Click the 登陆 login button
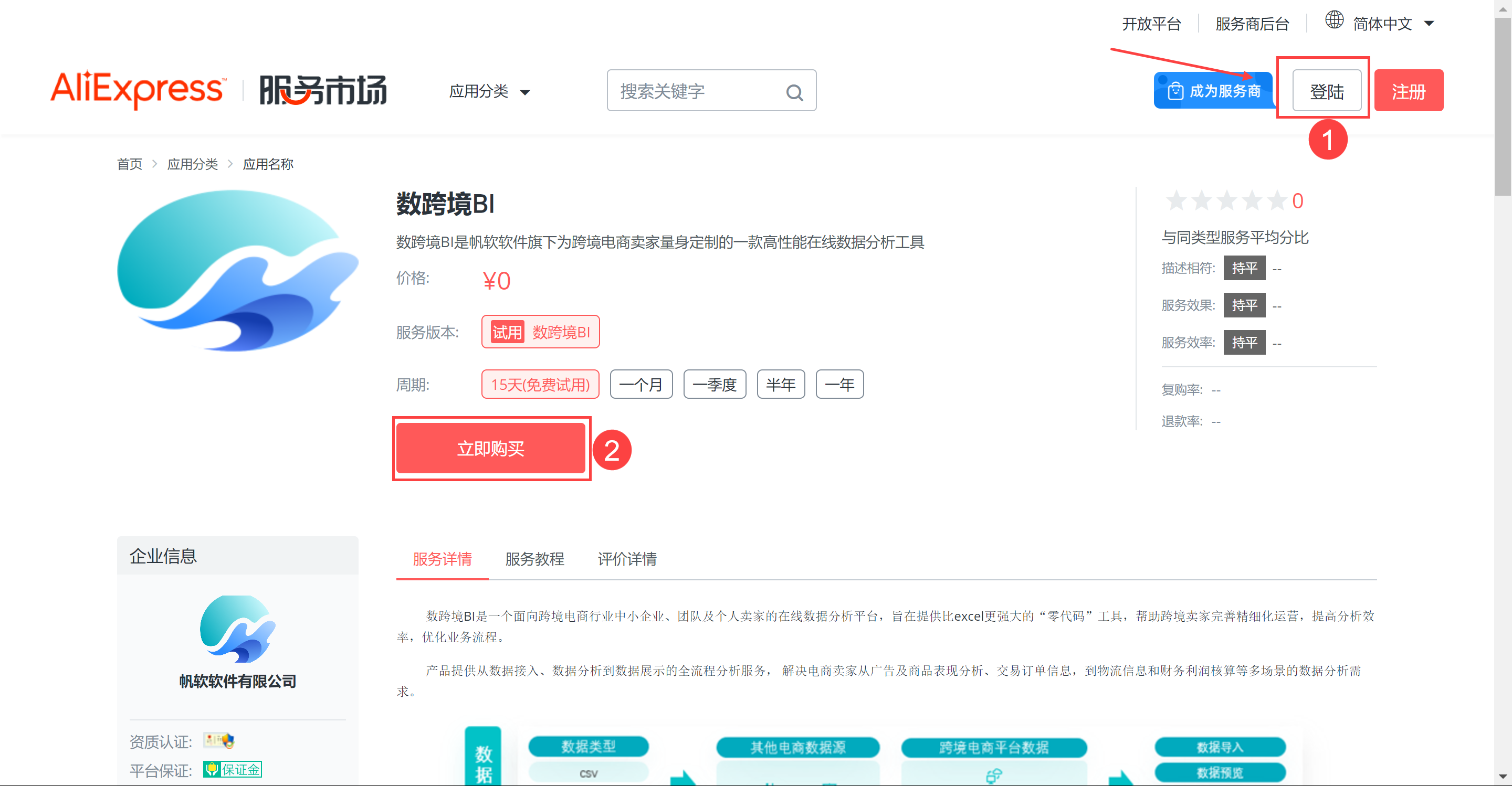The image size is (1512, 786). (1327, 90)
